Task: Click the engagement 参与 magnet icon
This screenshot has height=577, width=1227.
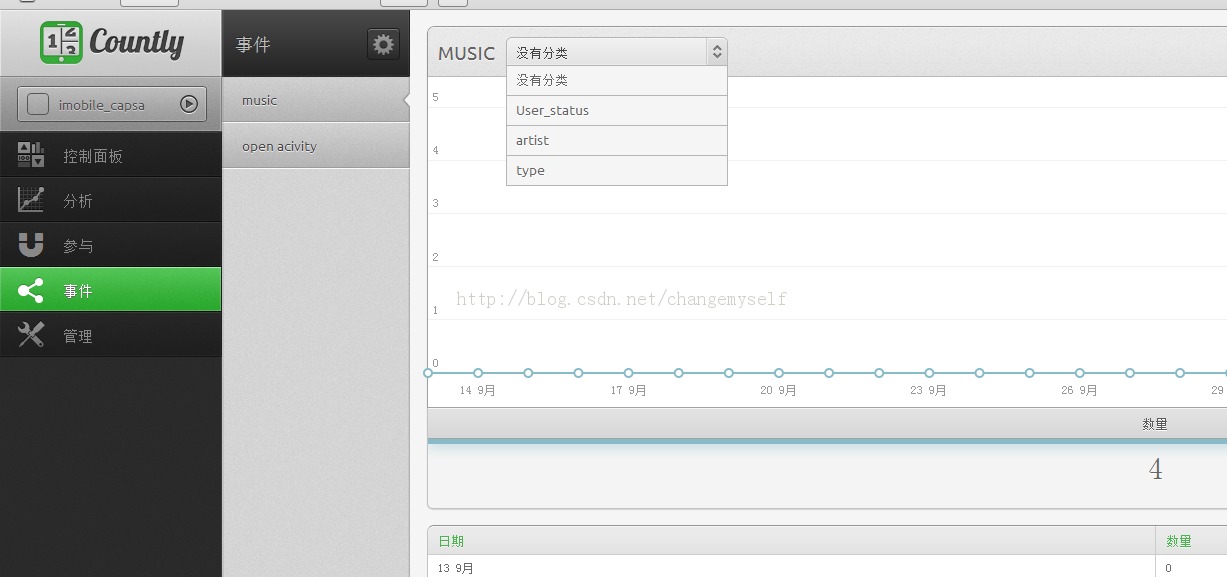Action: tap(31, 245)
